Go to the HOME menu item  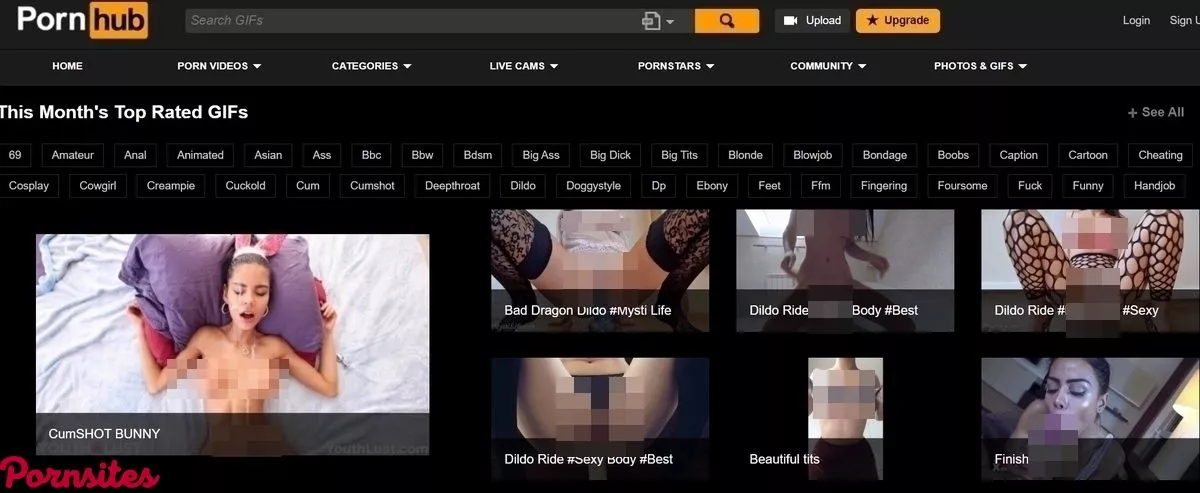tap(67, 66)
